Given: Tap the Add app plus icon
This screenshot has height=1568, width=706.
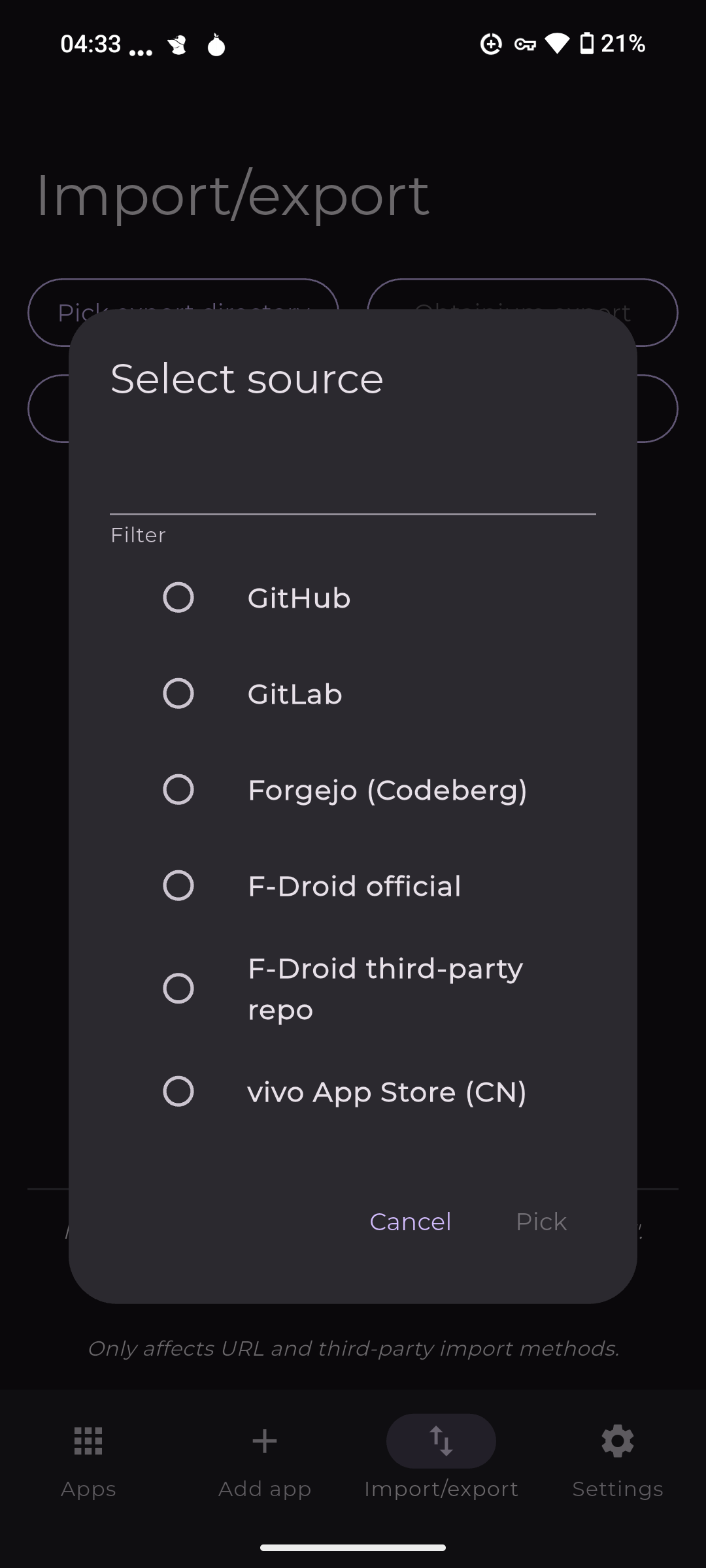Looking at the screenshot, I should (265, 1441).
